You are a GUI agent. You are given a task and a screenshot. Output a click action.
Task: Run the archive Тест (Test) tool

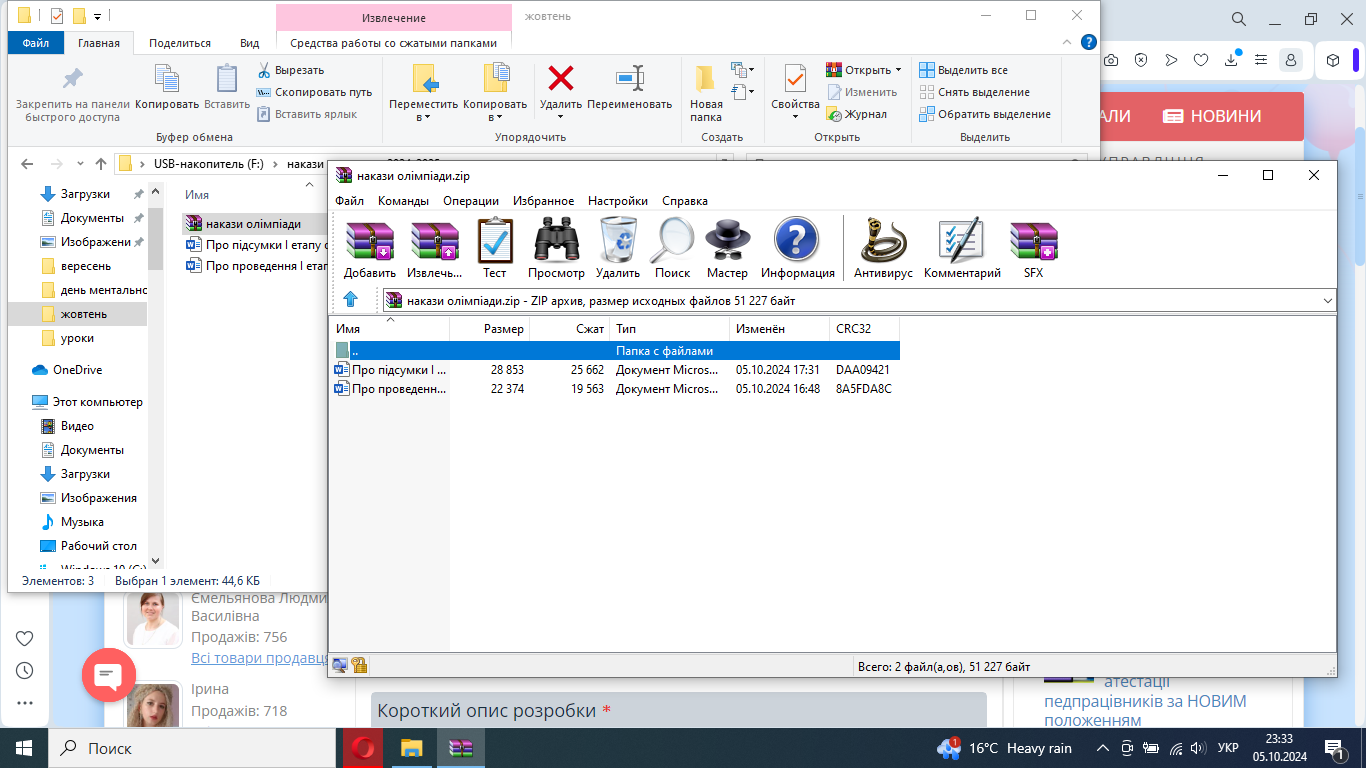pyautogui.click(x=494, y=248)
